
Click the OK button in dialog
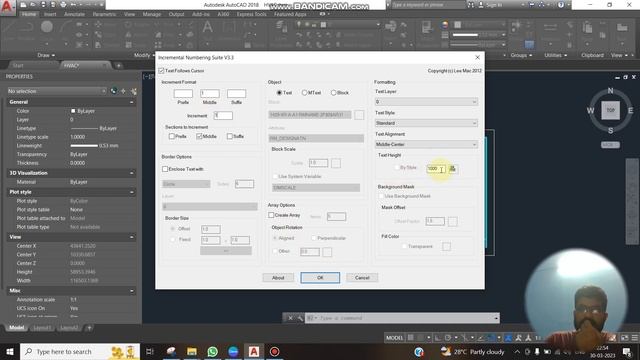tap(320, 278)
